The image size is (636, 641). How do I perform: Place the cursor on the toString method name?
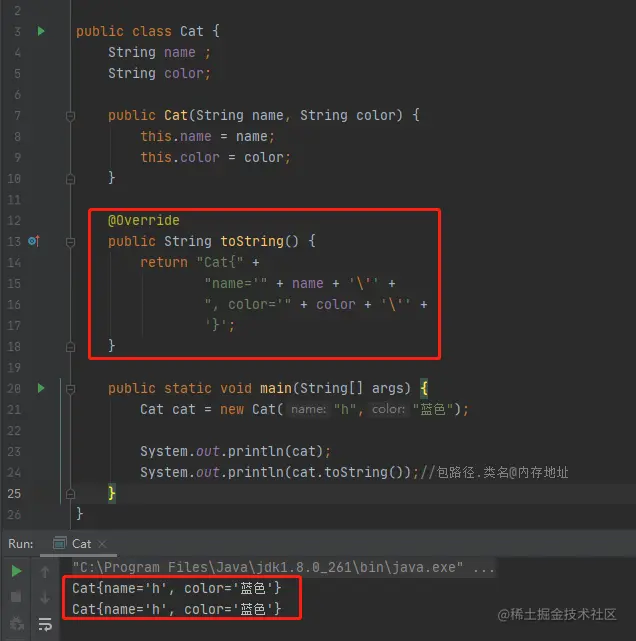pyautogui.click(x=252, y=241)
